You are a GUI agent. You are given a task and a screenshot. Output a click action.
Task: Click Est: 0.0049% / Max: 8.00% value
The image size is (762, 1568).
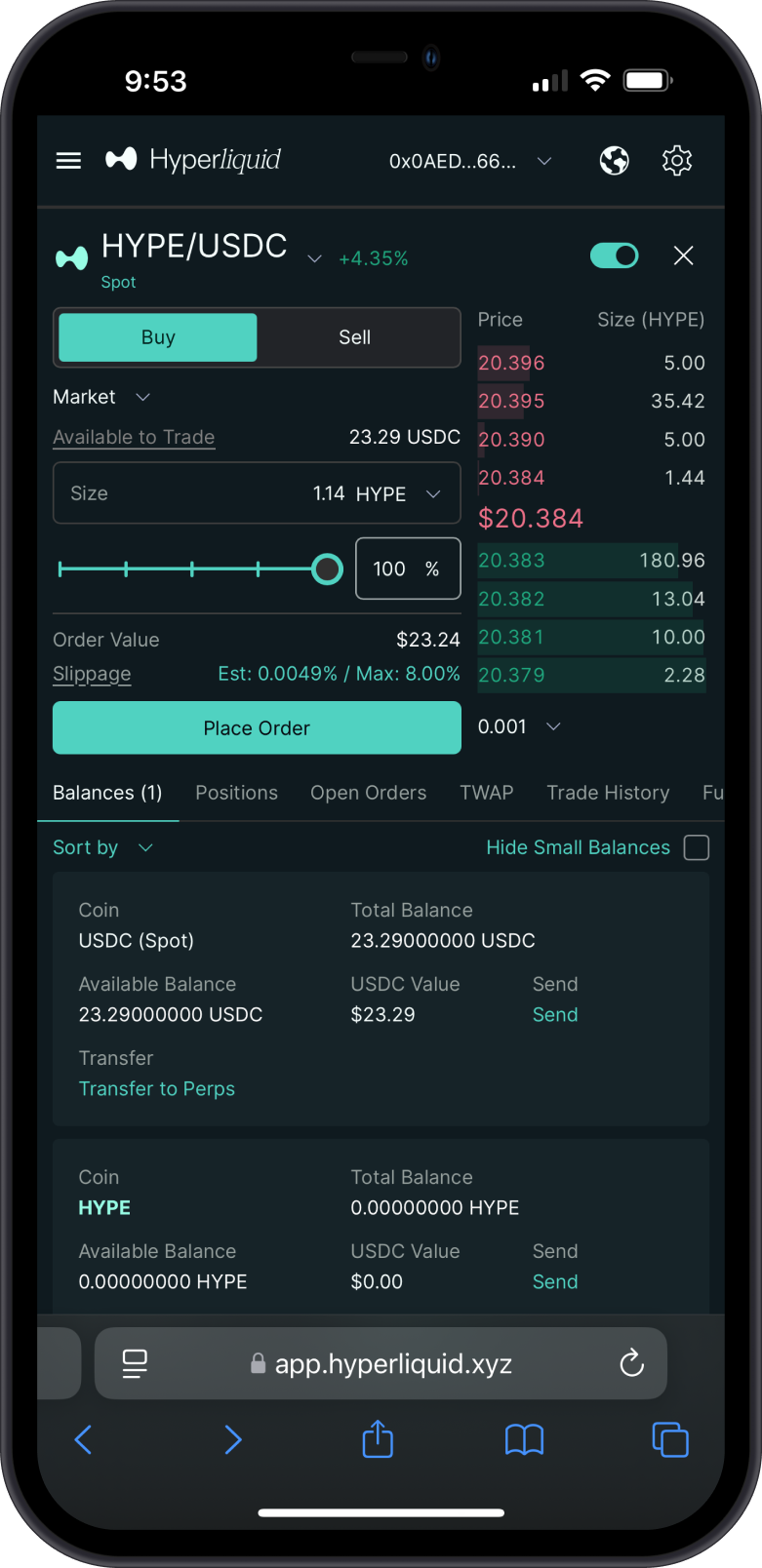(x=340, y=674)
